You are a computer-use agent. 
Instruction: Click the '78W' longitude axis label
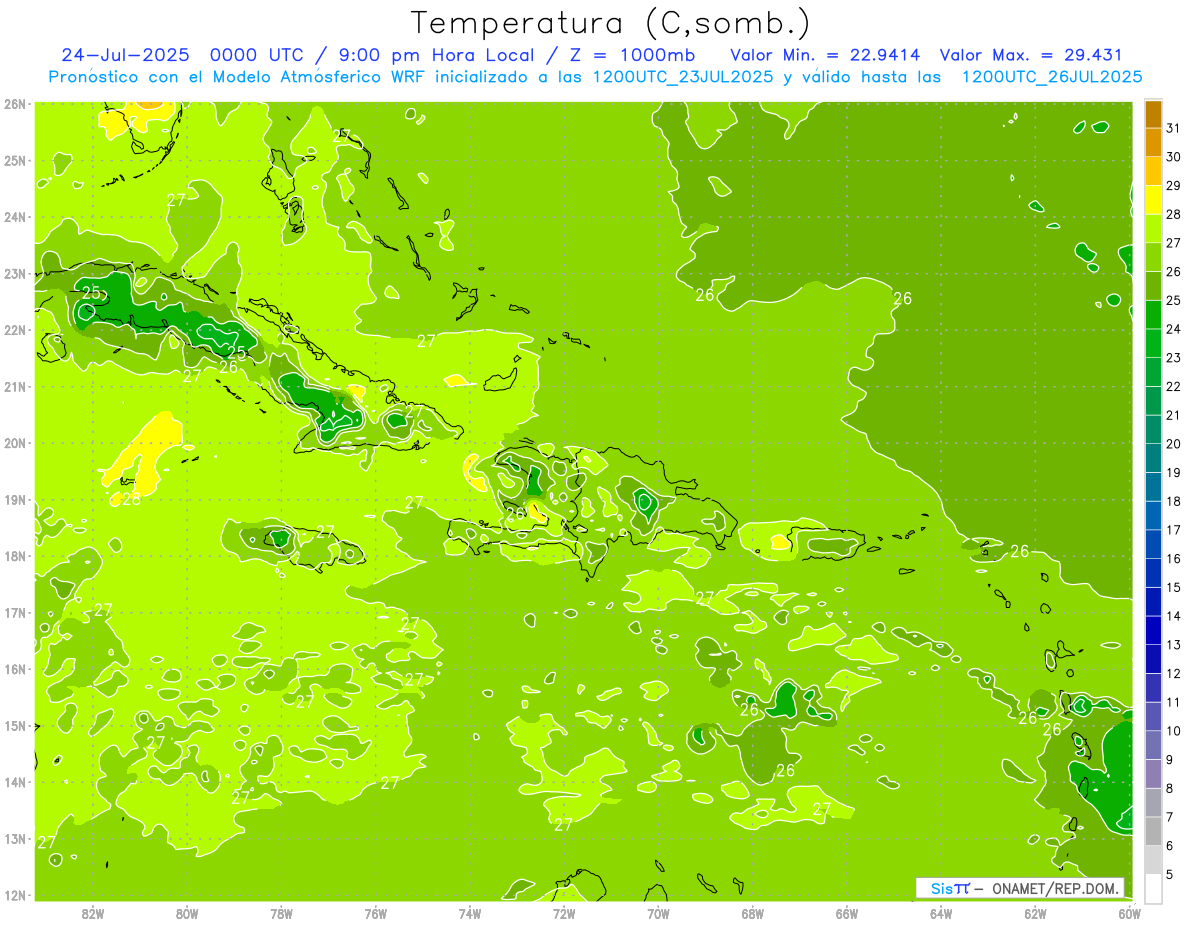pyautogui.click(x=281, y=913)
